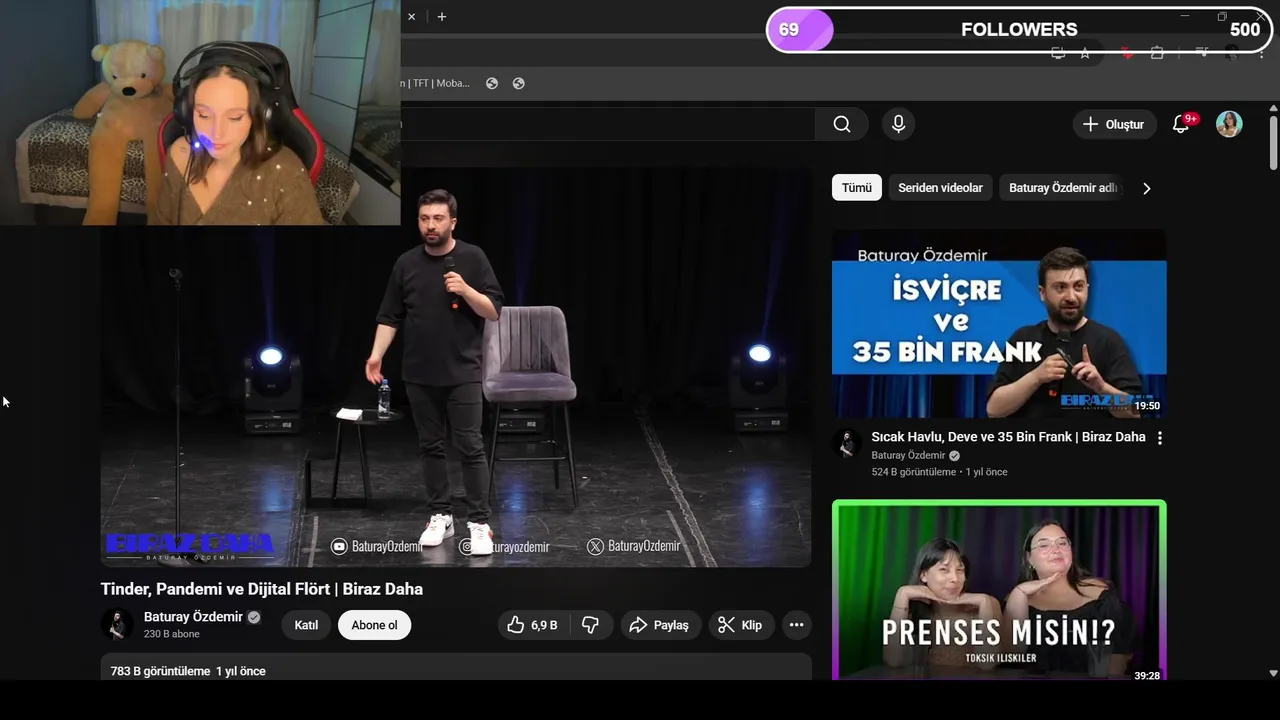Open the Oluştur create menu

(x=1114, y=124)
